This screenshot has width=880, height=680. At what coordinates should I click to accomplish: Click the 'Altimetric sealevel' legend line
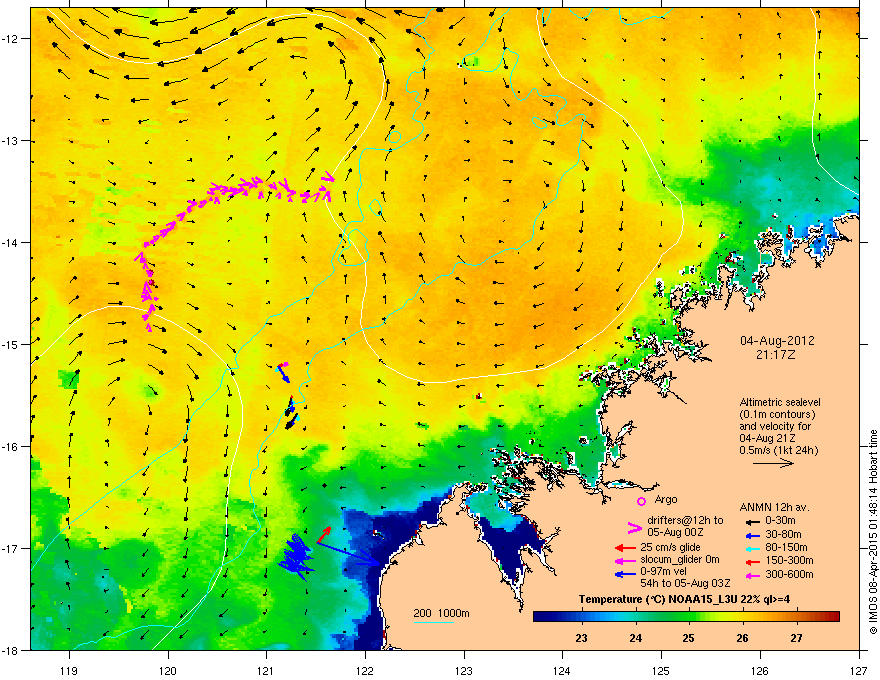click(x=780, y=402)
